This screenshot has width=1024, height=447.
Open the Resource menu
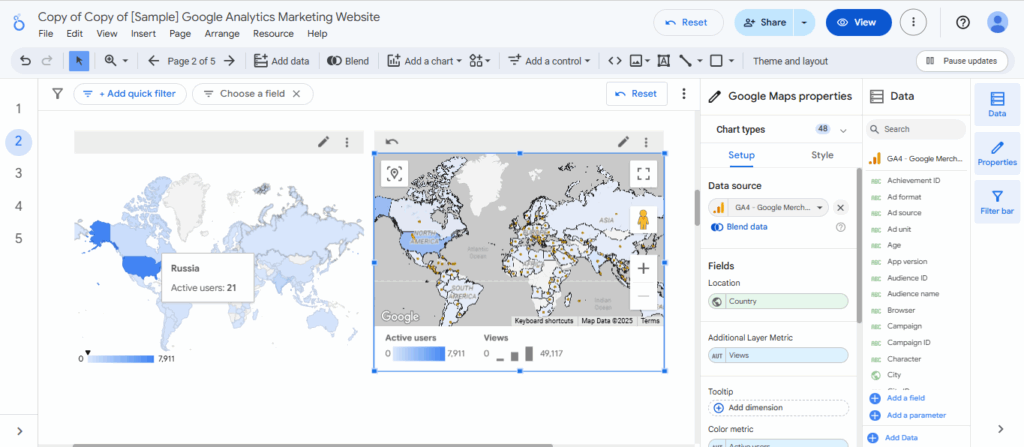tap(273, 33)
